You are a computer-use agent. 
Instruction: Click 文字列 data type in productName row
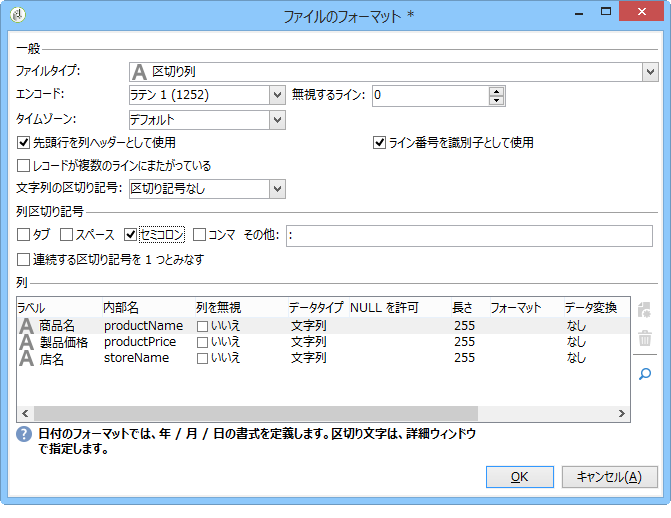[x=309, y=326]
